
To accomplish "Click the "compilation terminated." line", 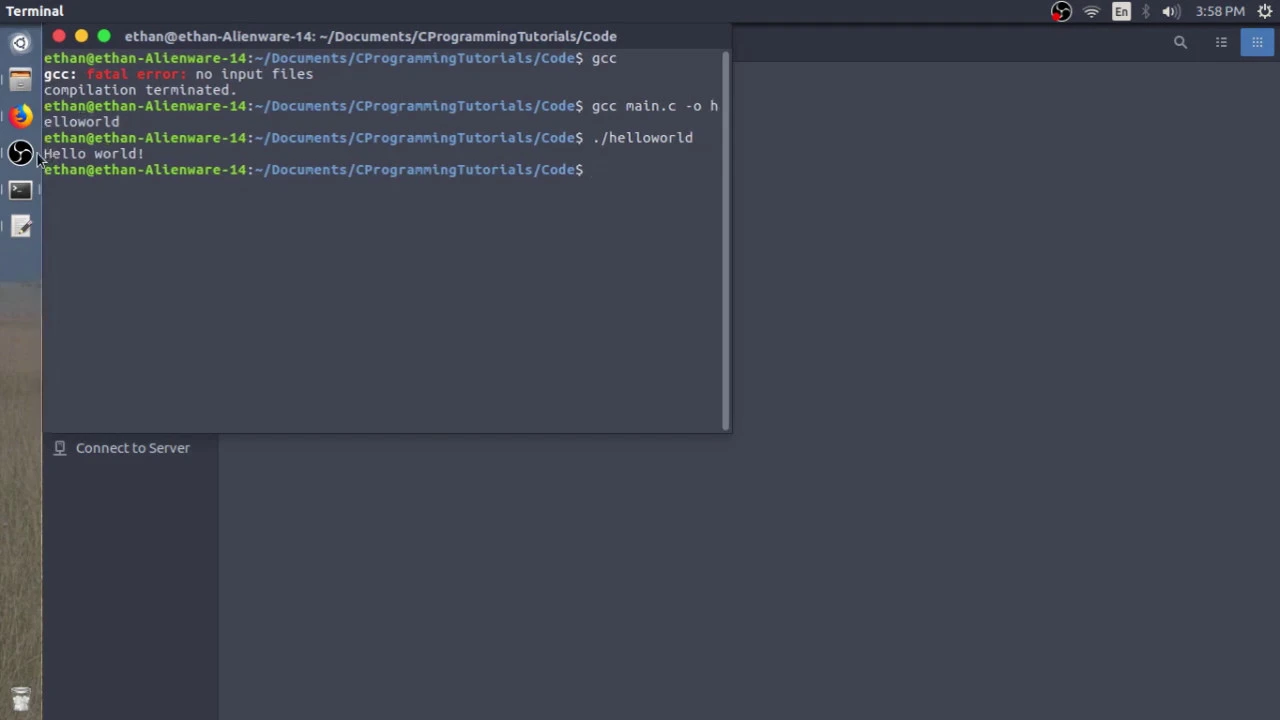I will point(140,89).
